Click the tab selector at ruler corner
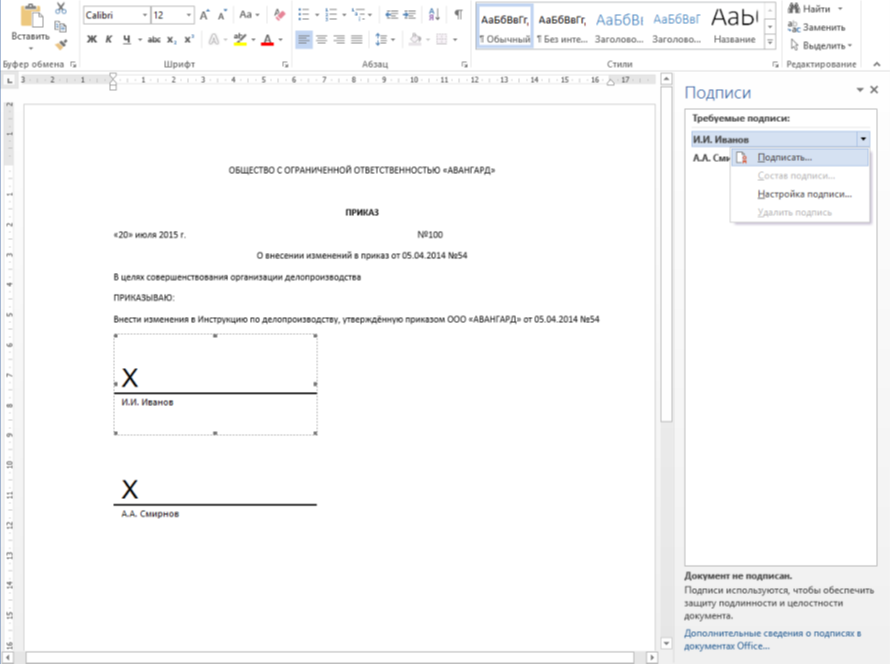The height and width of the screenshot is (664, 890). click(9, 81)
